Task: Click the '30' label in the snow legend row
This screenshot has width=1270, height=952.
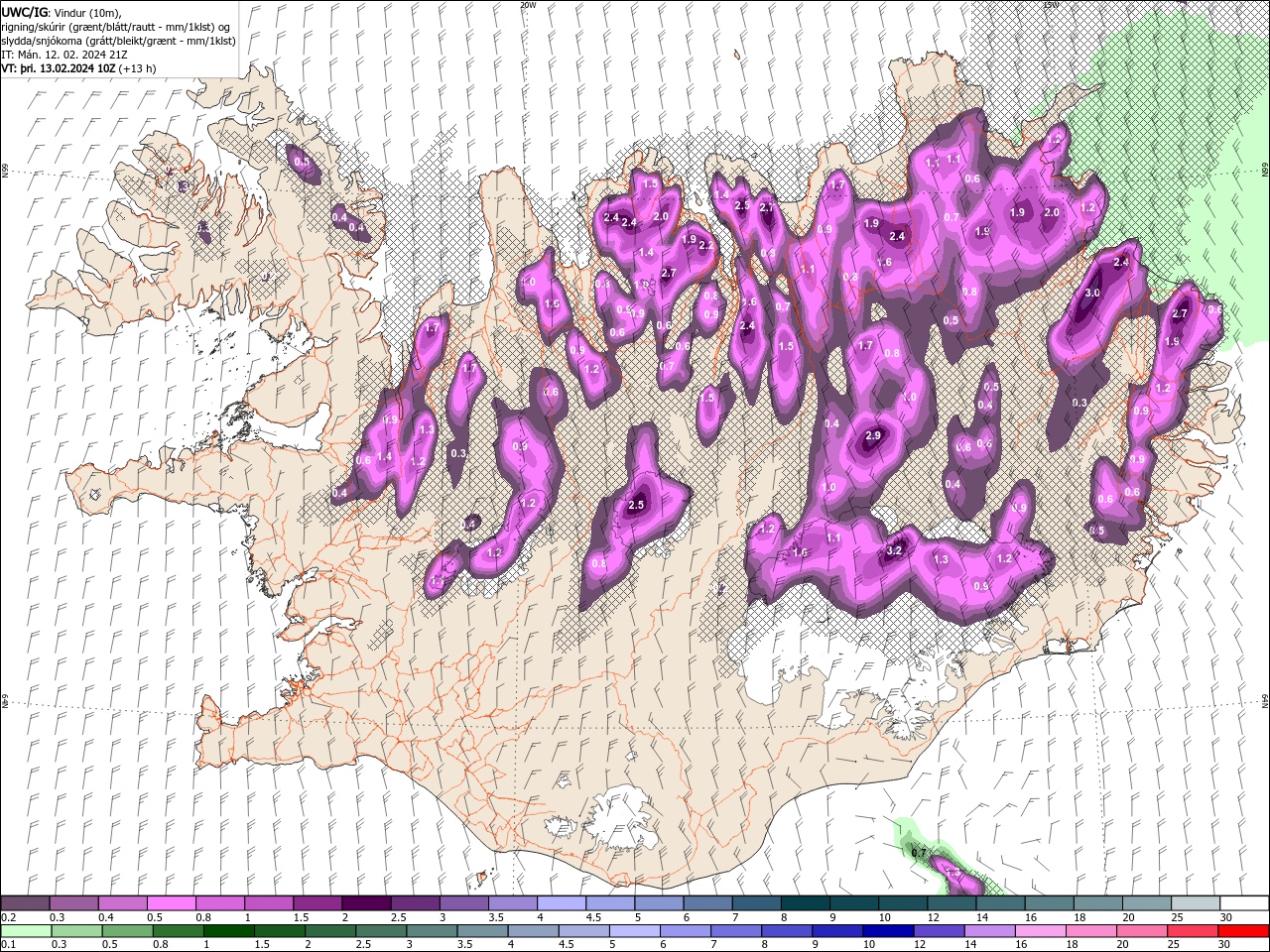Action: 1224,917
